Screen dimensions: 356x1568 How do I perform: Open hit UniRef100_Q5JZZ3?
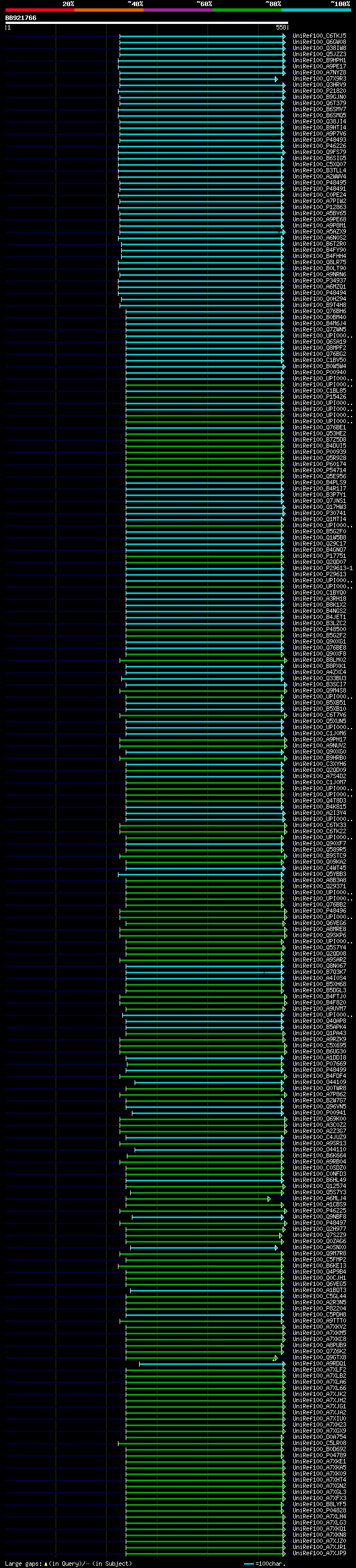319,54
